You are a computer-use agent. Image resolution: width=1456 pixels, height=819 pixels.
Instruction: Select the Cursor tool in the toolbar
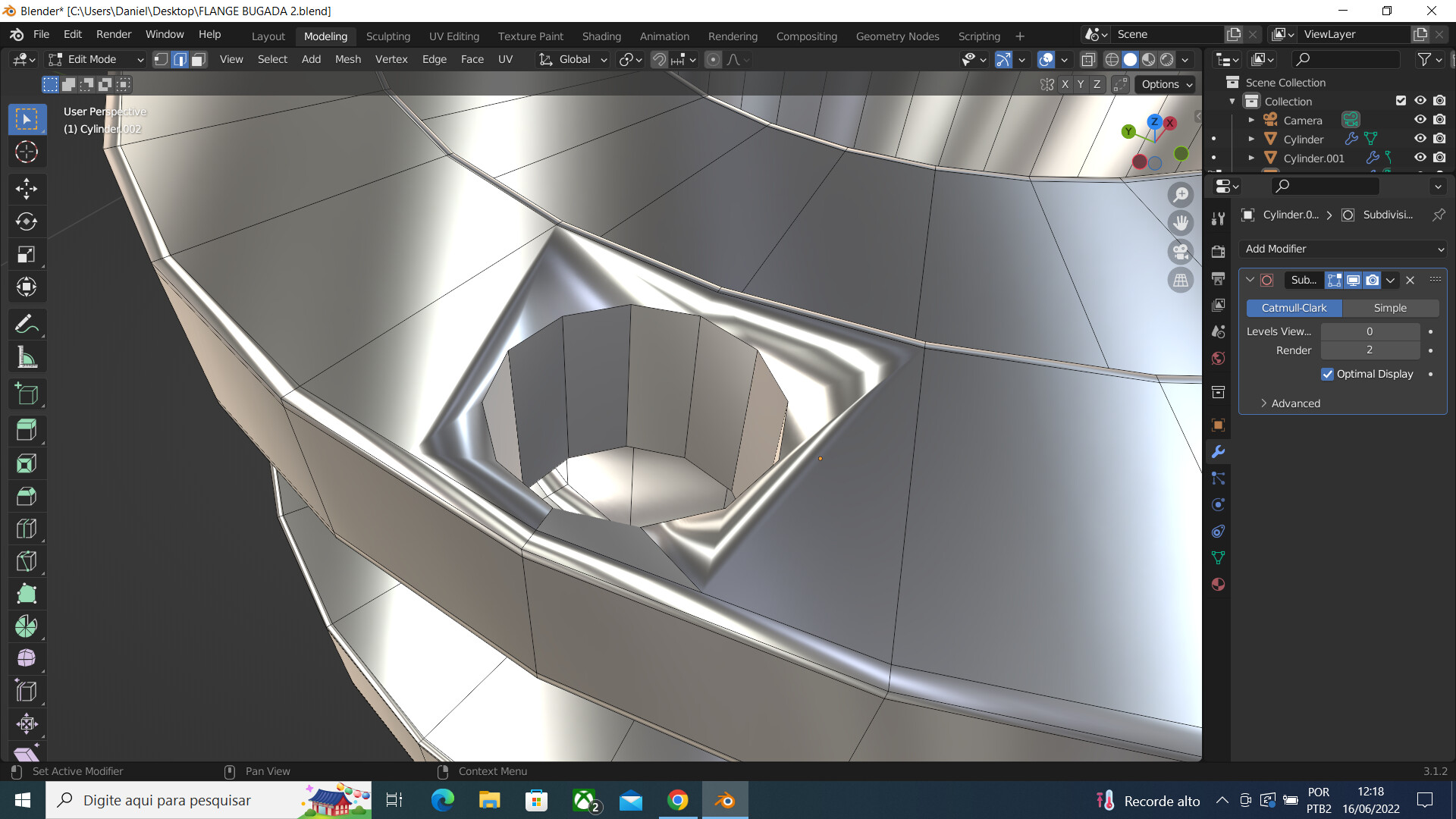click(x=27, y=152)
